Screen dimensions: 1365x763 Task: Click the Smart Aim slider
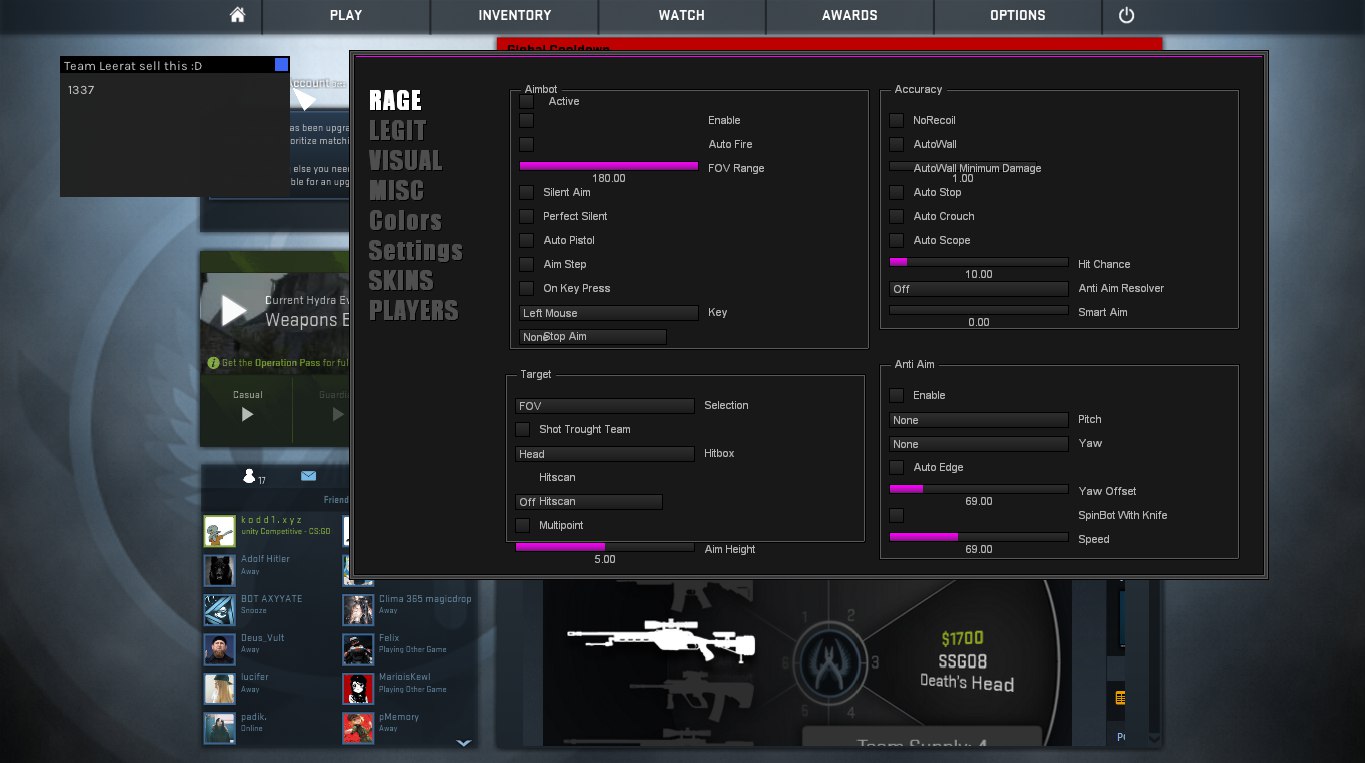point(979,310)
